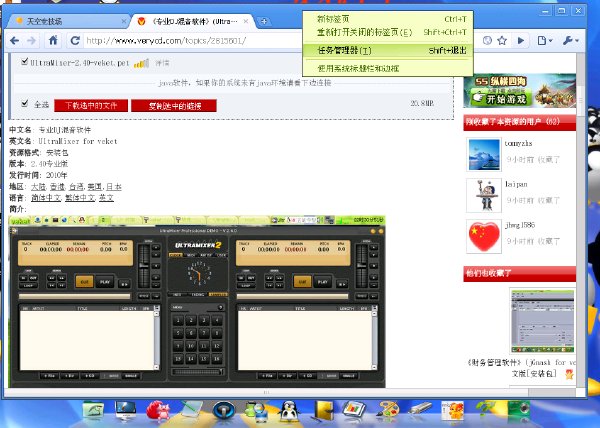Image resolution: width=600 pixels, height=428 pixels.
Task: Toggle the 全选 select-all checkbox
Action: click(25, 103)
